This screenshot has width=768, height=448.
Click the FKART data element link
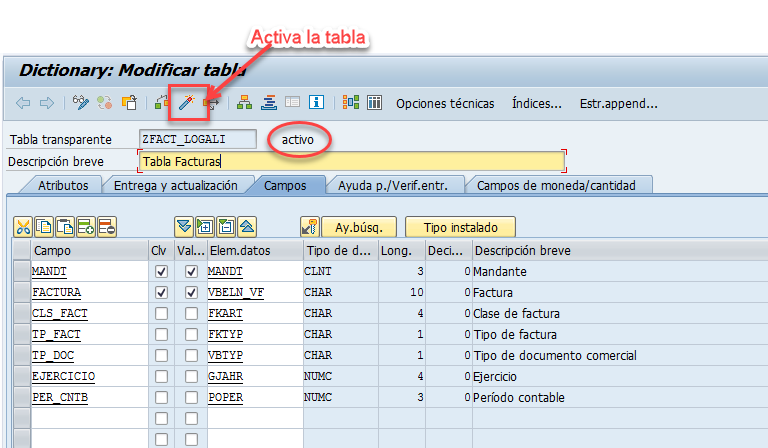[x=225, y=313]
